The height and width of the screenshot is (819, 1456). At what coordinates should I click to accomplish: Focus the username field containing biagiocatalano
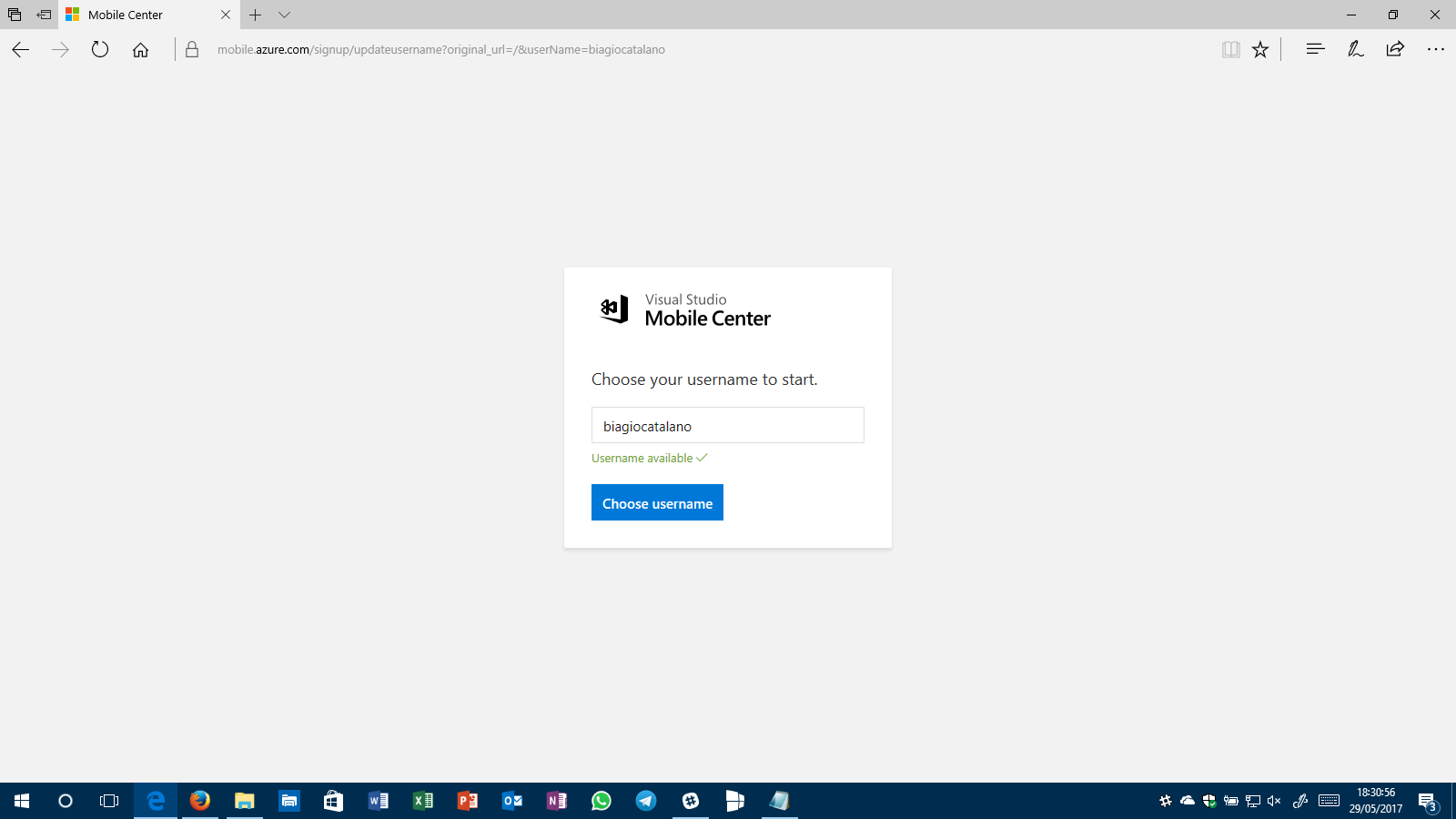[728, 425]
